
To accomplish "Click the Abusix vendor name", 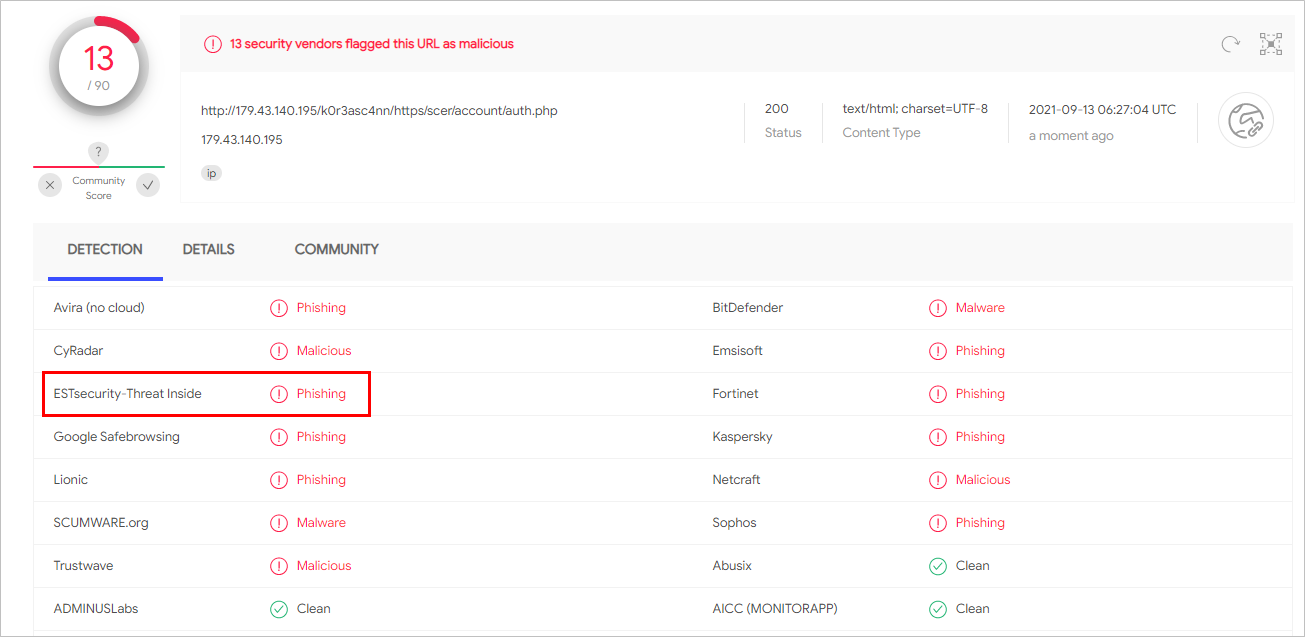I will click(732, 566).
